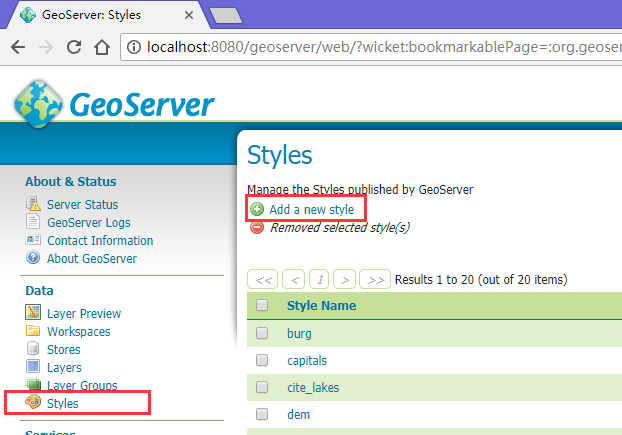Screen dimensions: 622x435
Task: Open the Workspaces link
Action: pos(79,332)
